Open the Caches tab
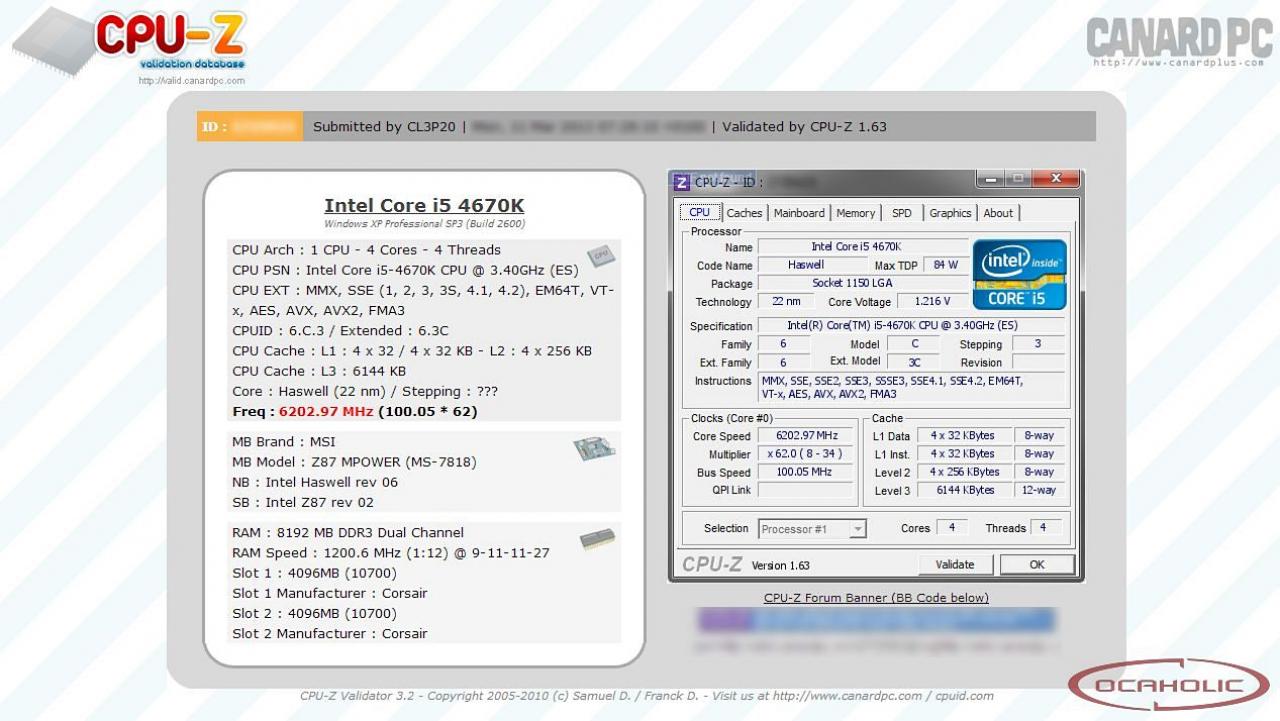This screenshot has height=721, width=1280. pyautogui.click(x=744, y=213)
